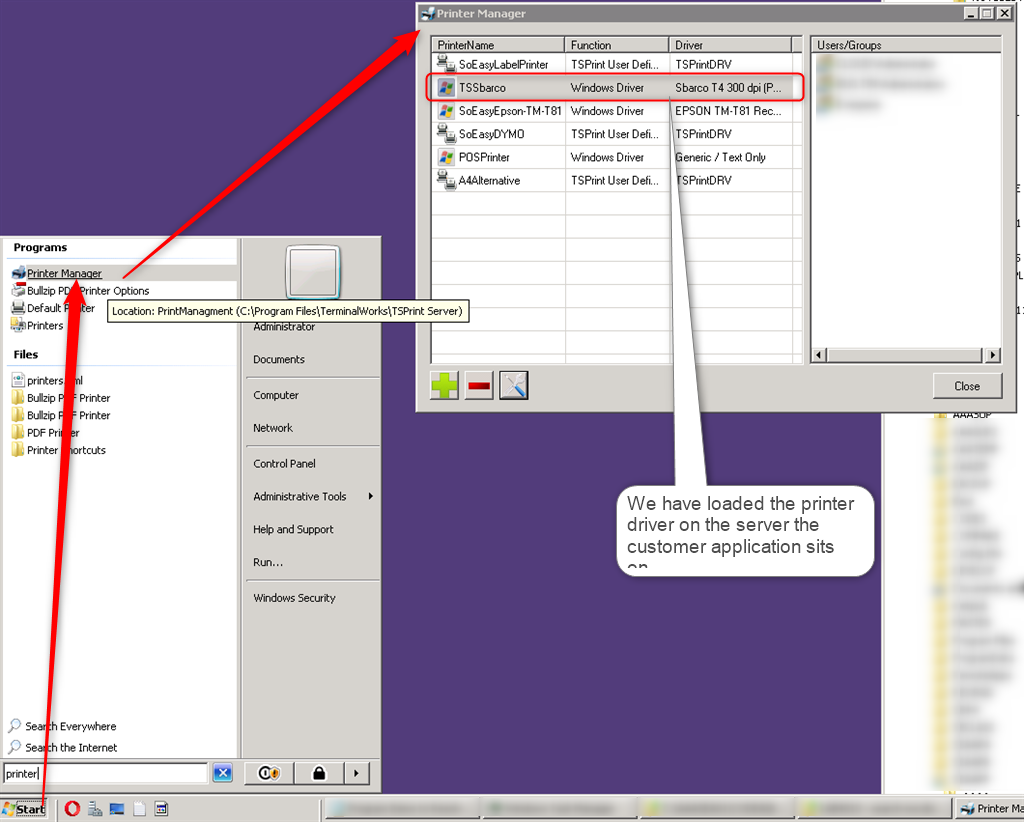Click 'TSPrintDRV' in the A4Alternative row
Screen dimensions: 1024x822
tap(703, 180)
